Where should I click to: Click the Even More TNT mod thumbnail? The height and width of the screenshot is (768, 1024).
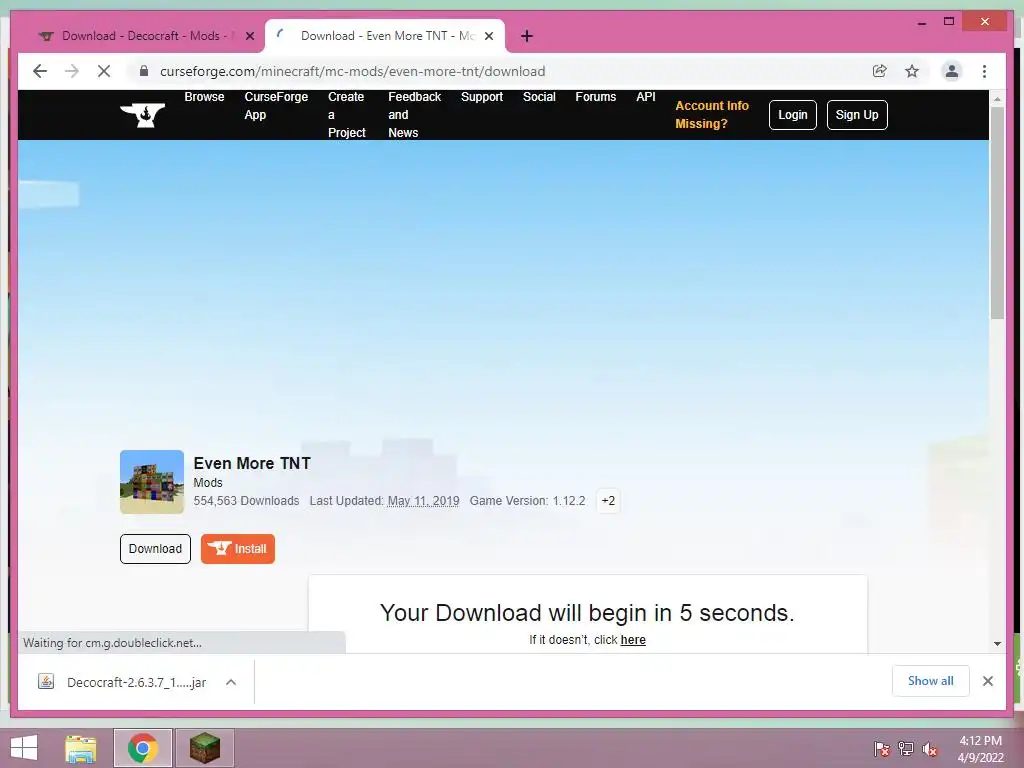pyautogui.click(x=152, y=482)
